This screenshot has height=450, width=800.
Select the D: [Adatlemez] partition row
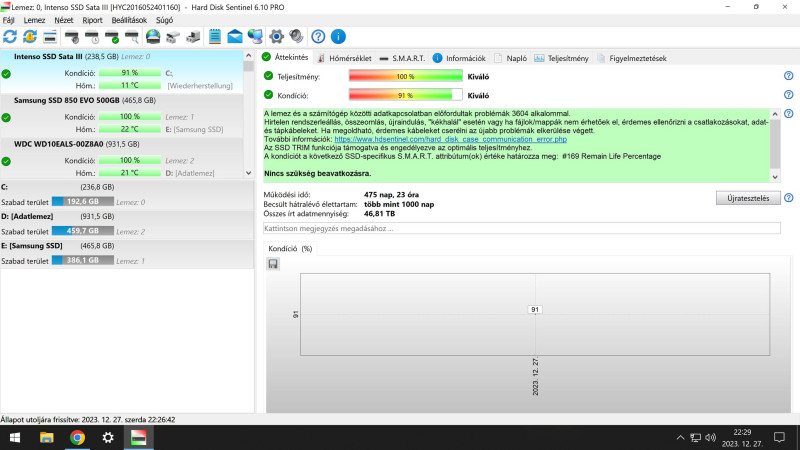tap(127, 224)
